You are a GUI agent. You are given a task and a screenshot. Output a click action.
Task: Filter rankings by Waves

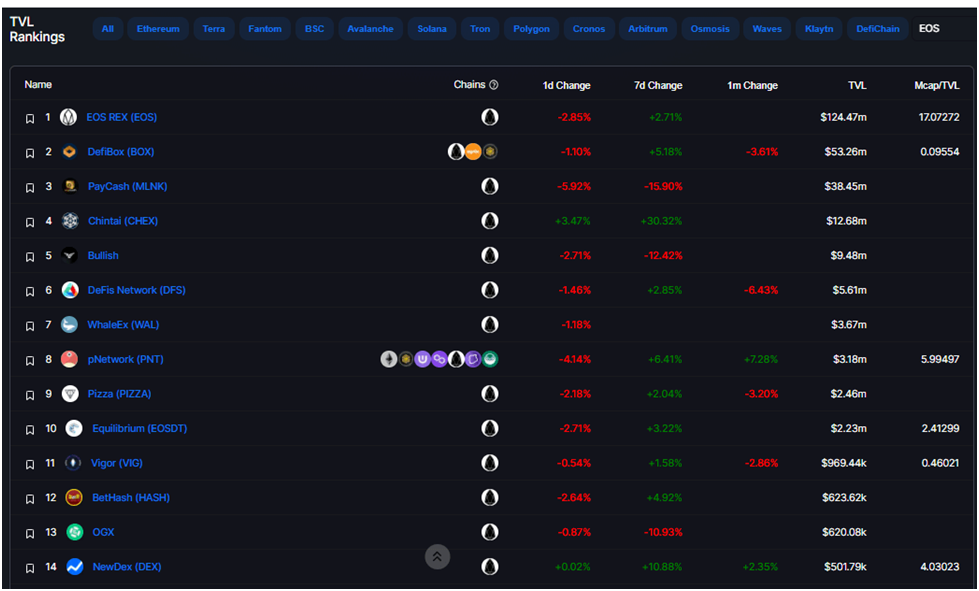click(767, 29)
